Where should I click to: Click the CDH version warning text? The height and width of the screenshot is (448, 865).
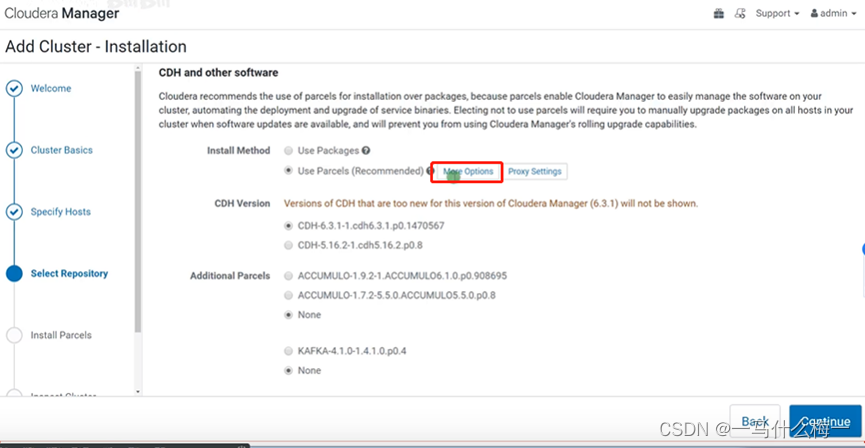pos(491,204)
